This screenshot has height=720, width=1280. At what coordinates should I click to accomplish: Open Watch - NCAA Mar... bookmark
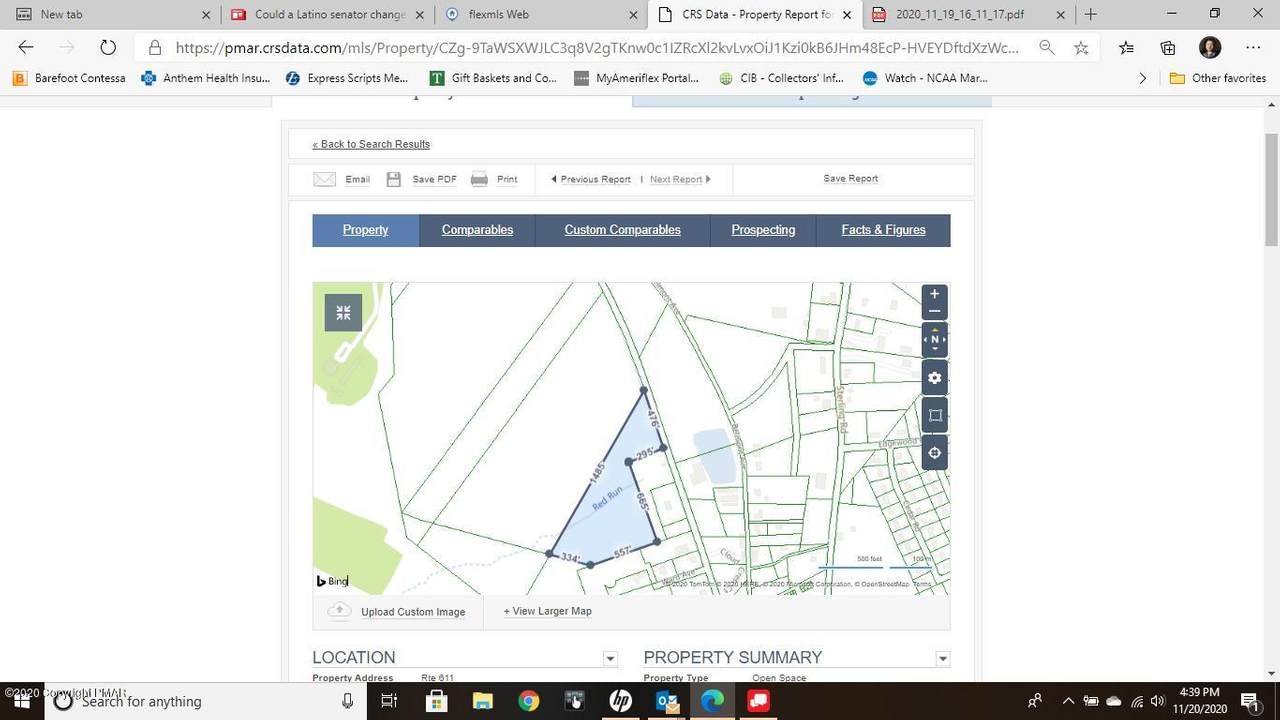(x=926, y=78)
